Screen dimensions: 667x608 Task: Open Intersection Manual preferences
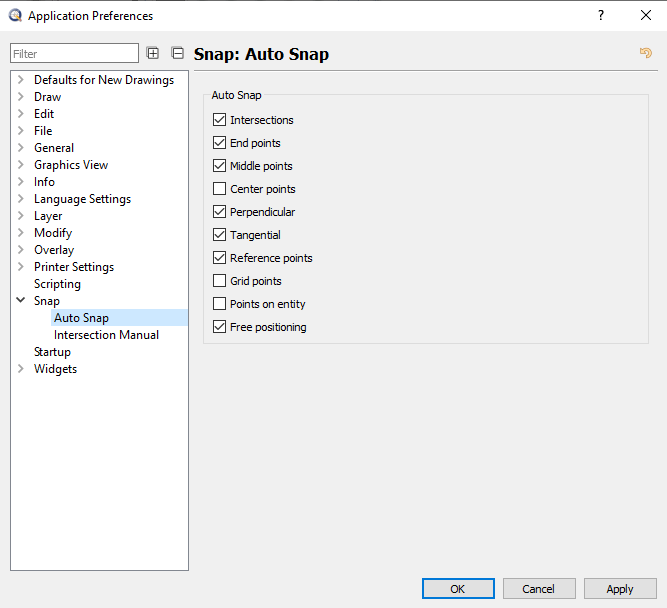click(x=106, y=335)
